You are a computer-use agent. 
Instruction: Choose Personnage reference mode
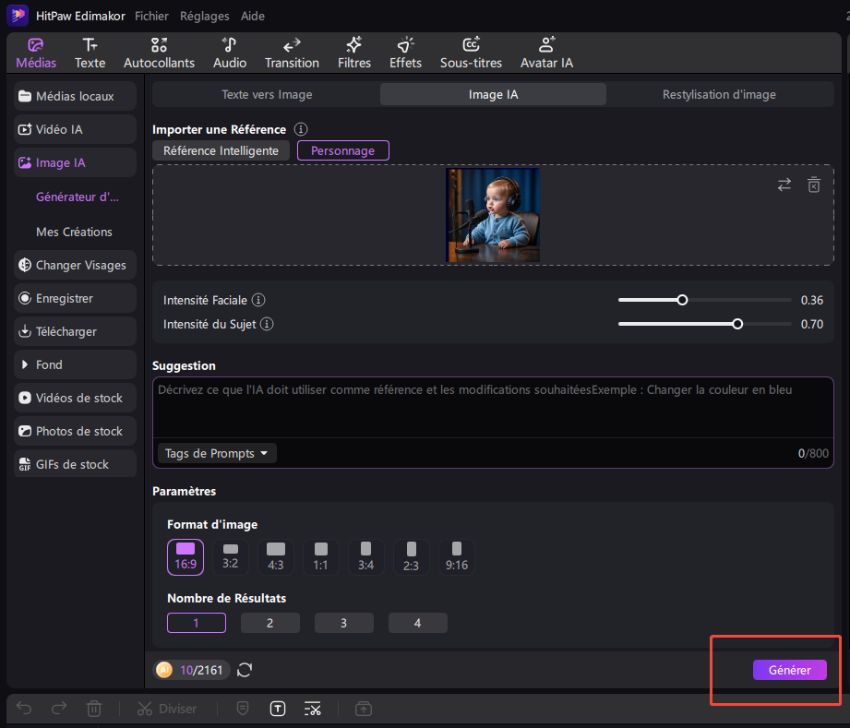tap(343, 151)
